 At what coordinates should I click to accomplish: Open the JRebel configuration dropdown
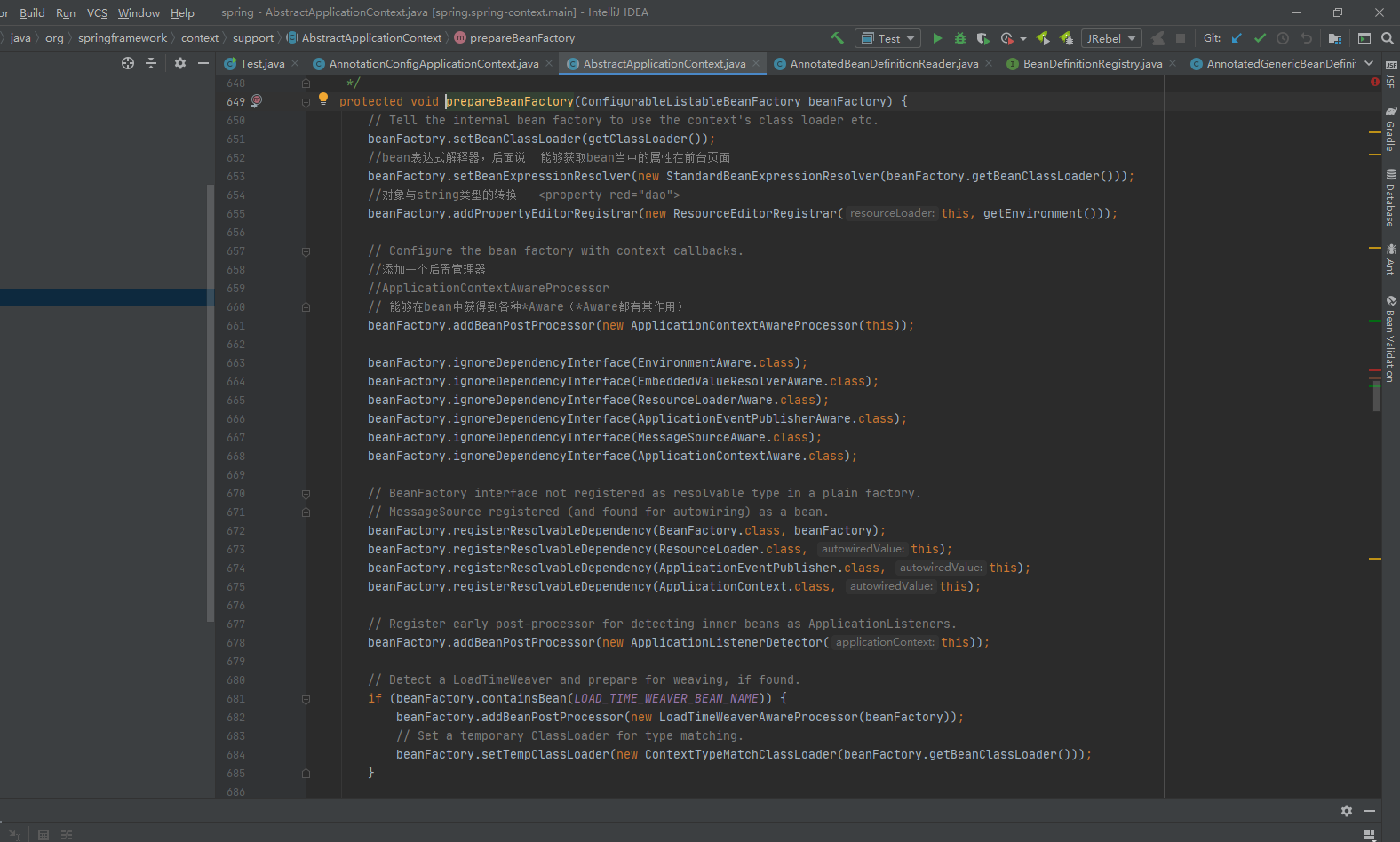coord(1110,38)
